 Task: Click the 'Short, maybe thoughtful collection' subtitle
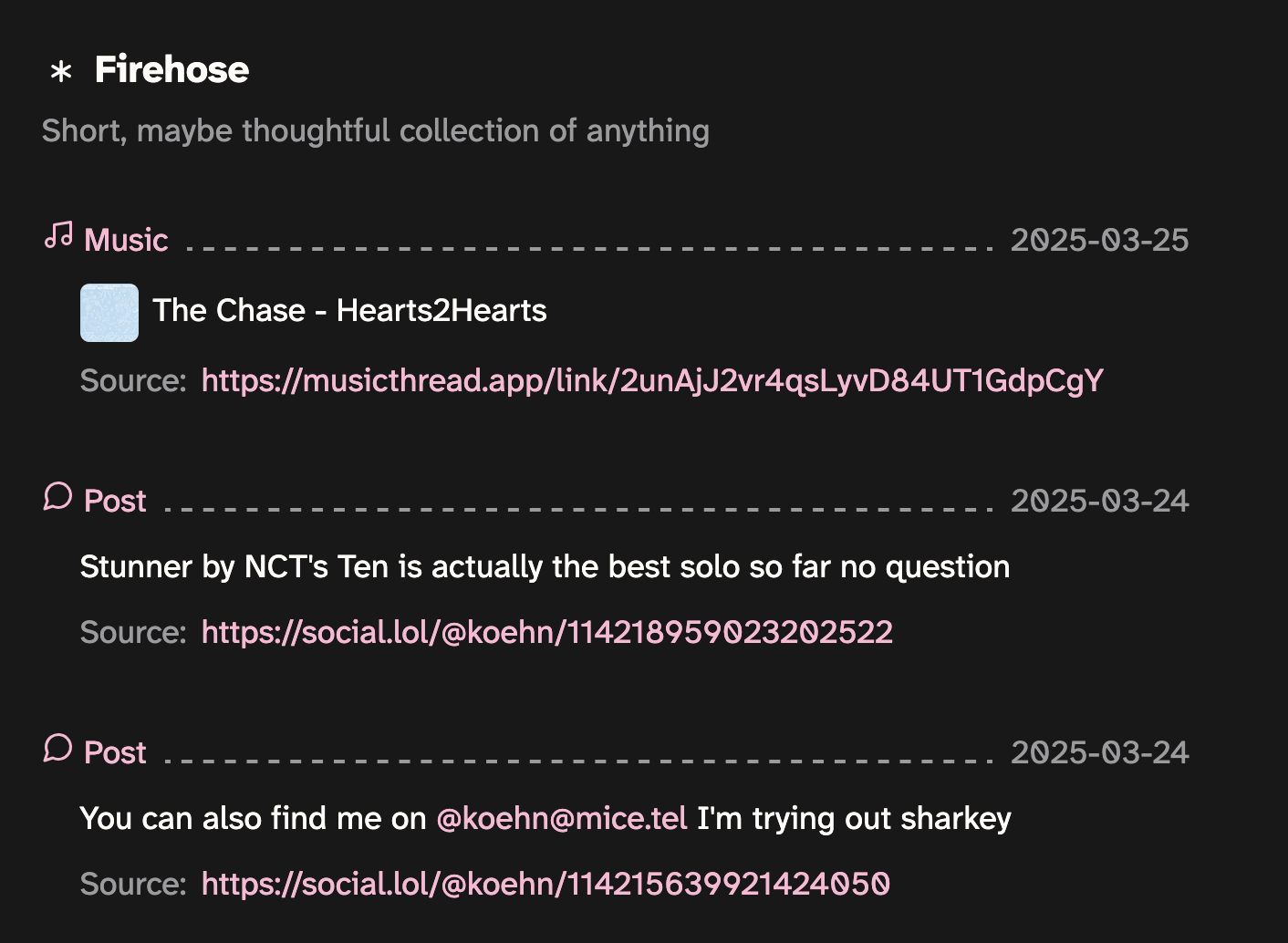376,130
